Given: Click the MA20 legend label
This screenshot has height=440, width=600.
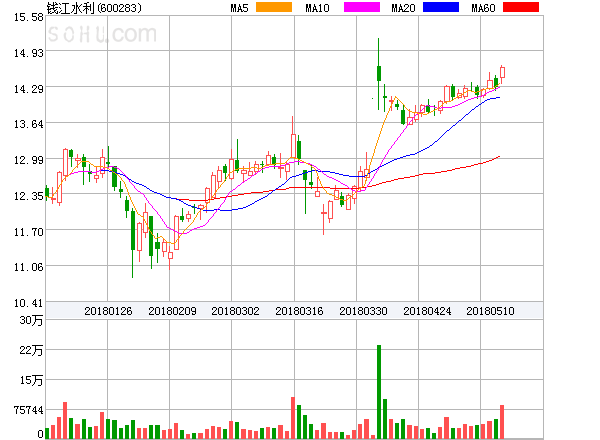Looking at the screenshot, I should [x=403, y=8].
